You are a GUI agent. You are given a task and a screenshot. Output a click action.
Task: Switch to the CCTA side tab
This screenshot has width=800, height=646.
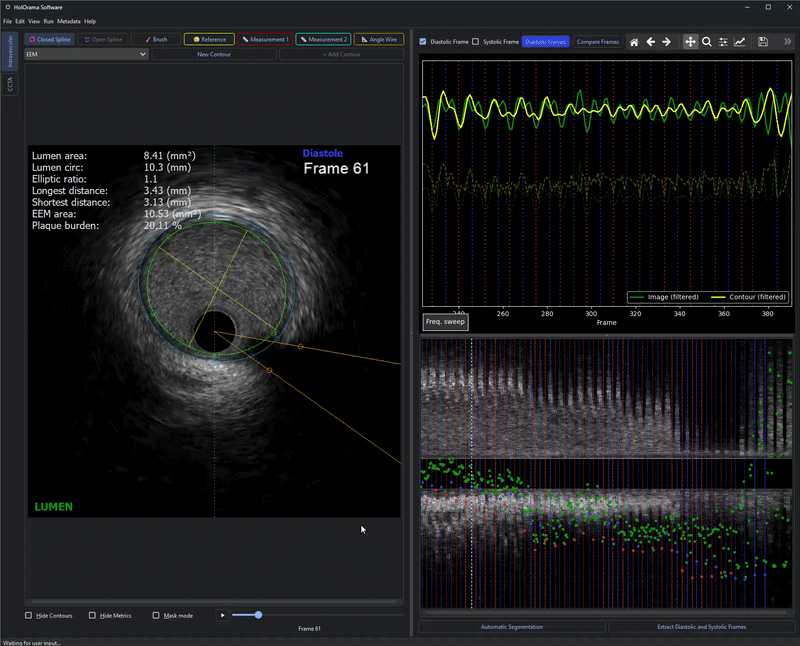(10, 85)
